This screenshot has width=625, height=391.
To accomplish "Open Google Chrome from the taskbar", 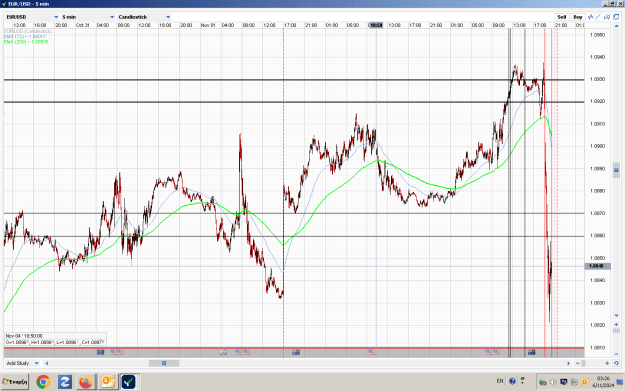I will 43,382.
